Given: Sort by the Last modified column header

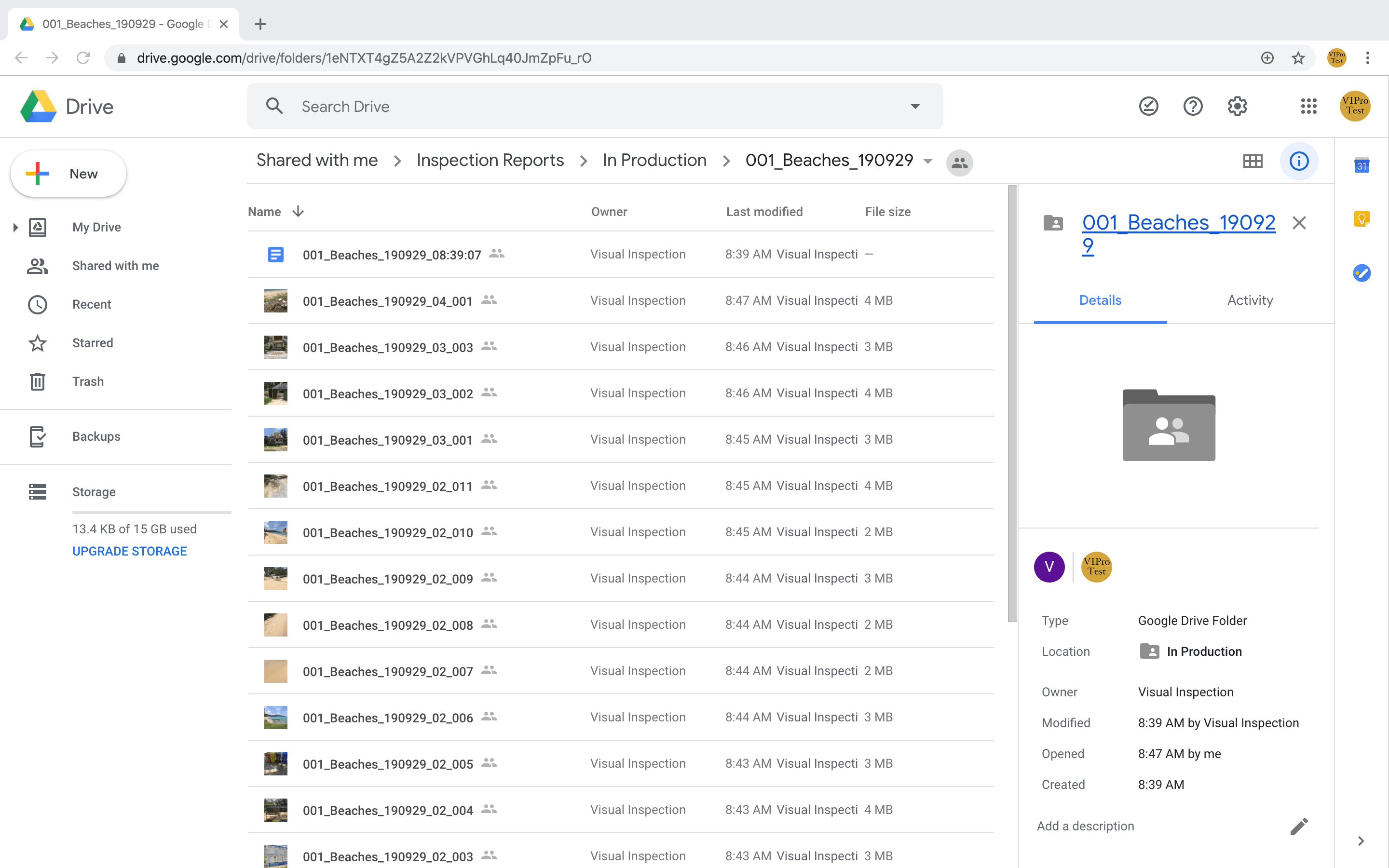Looking at the screenshot, I should [764, 212].
